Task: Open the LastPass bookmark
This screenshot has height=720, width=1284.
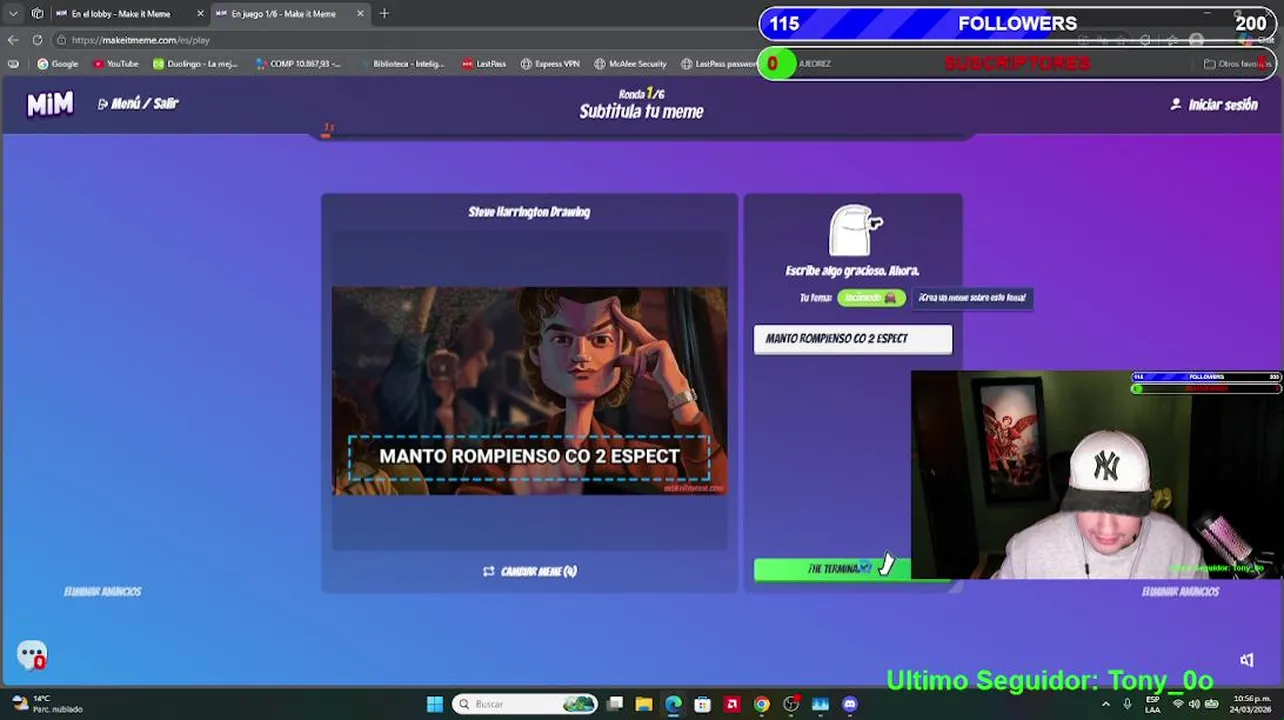Action: (x=484, y=64)
